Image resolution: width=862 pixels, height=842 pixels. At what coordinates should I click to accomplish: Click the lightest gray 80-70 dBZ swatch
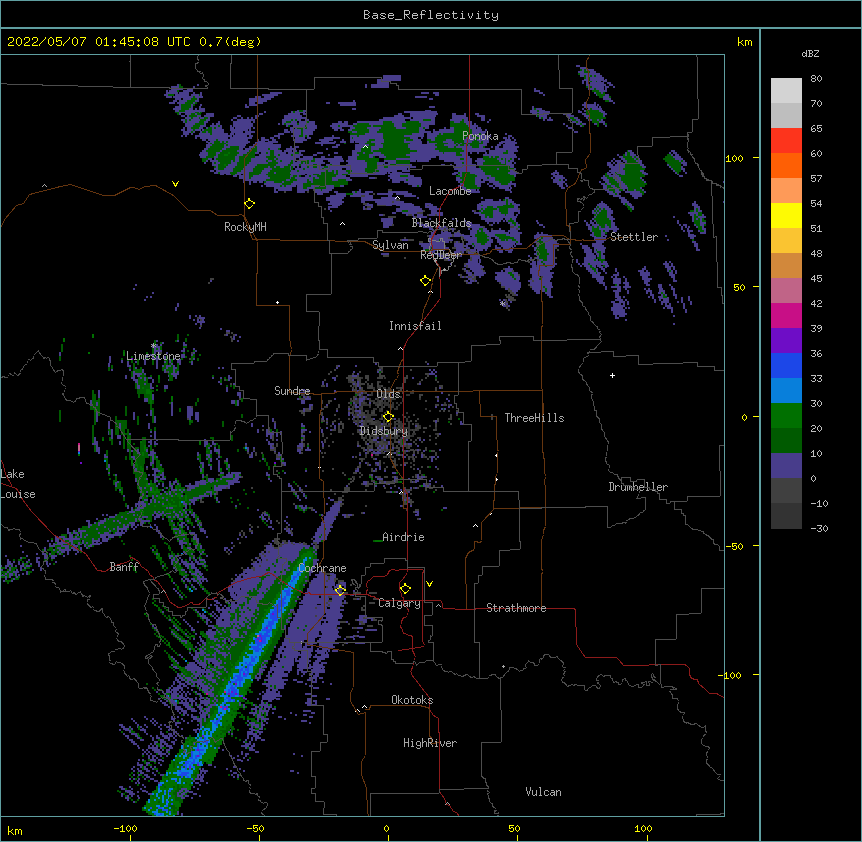click(x=786, y=91)
